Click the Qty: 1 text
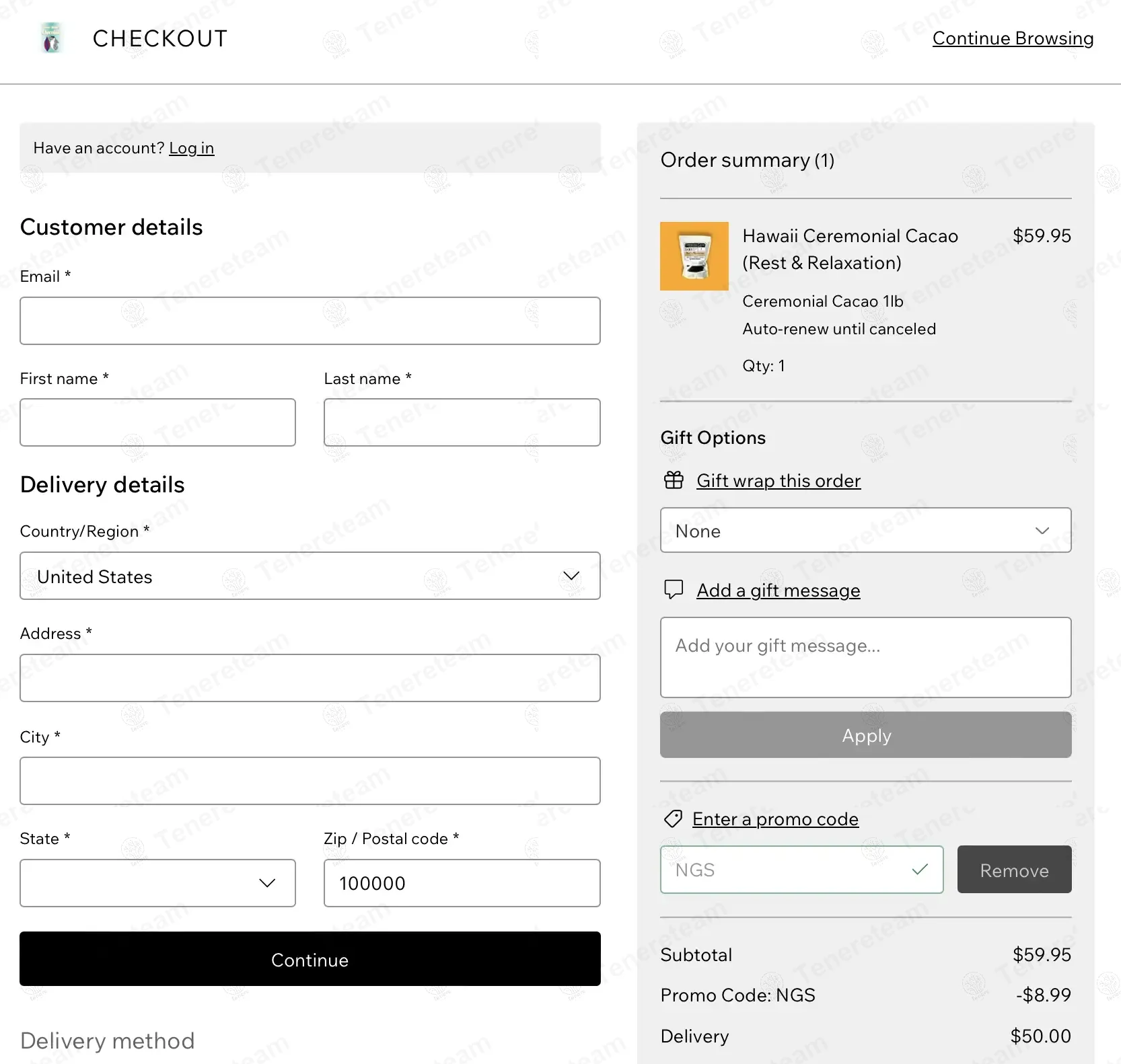Screen dimensions: 1121x1064 [x=764, y=366]
